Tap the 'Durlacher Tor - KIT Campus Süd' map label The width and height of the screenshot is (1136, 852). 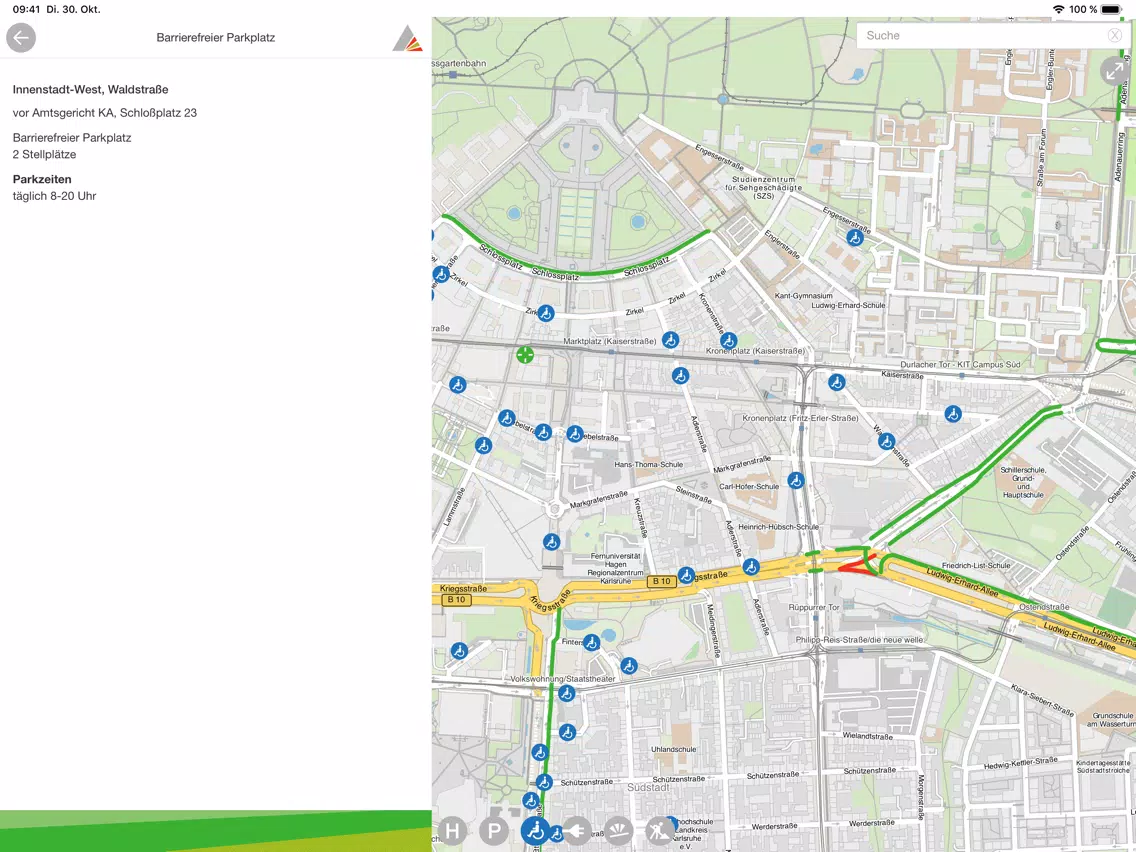pyautogui.click(x=960, y=364)
